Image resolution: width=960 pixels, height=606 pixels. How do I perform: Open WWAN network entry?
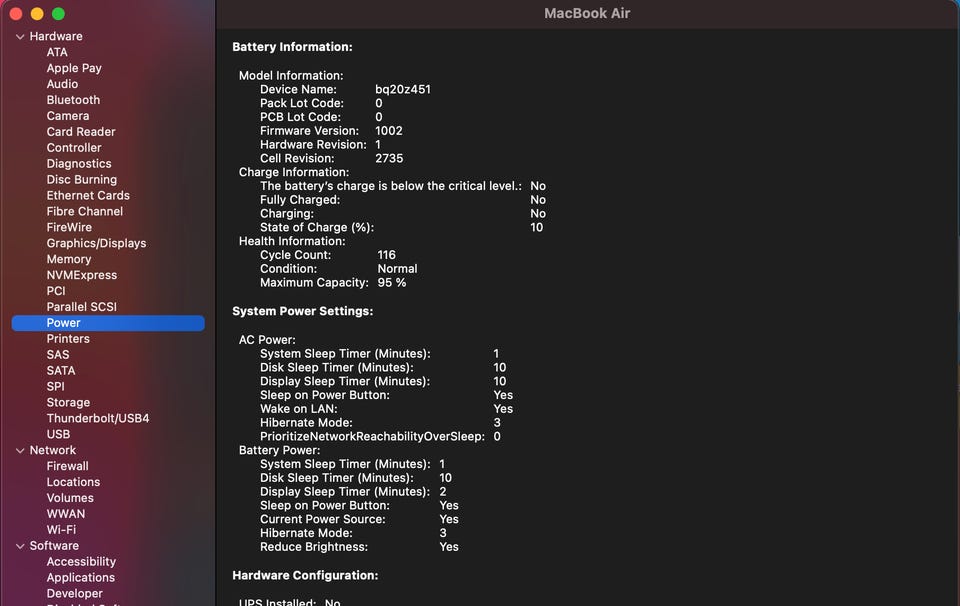click(66, 514)
